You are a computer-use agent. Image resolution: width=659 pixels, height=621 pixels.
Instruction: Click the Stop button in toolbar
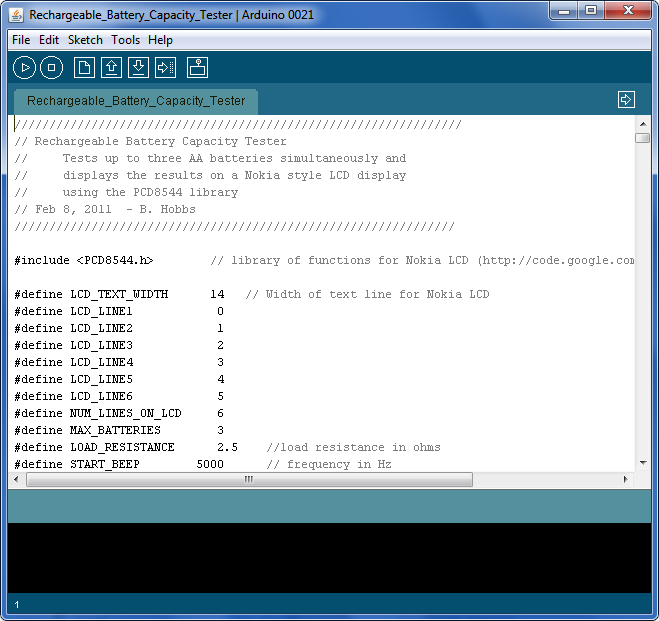51,67
